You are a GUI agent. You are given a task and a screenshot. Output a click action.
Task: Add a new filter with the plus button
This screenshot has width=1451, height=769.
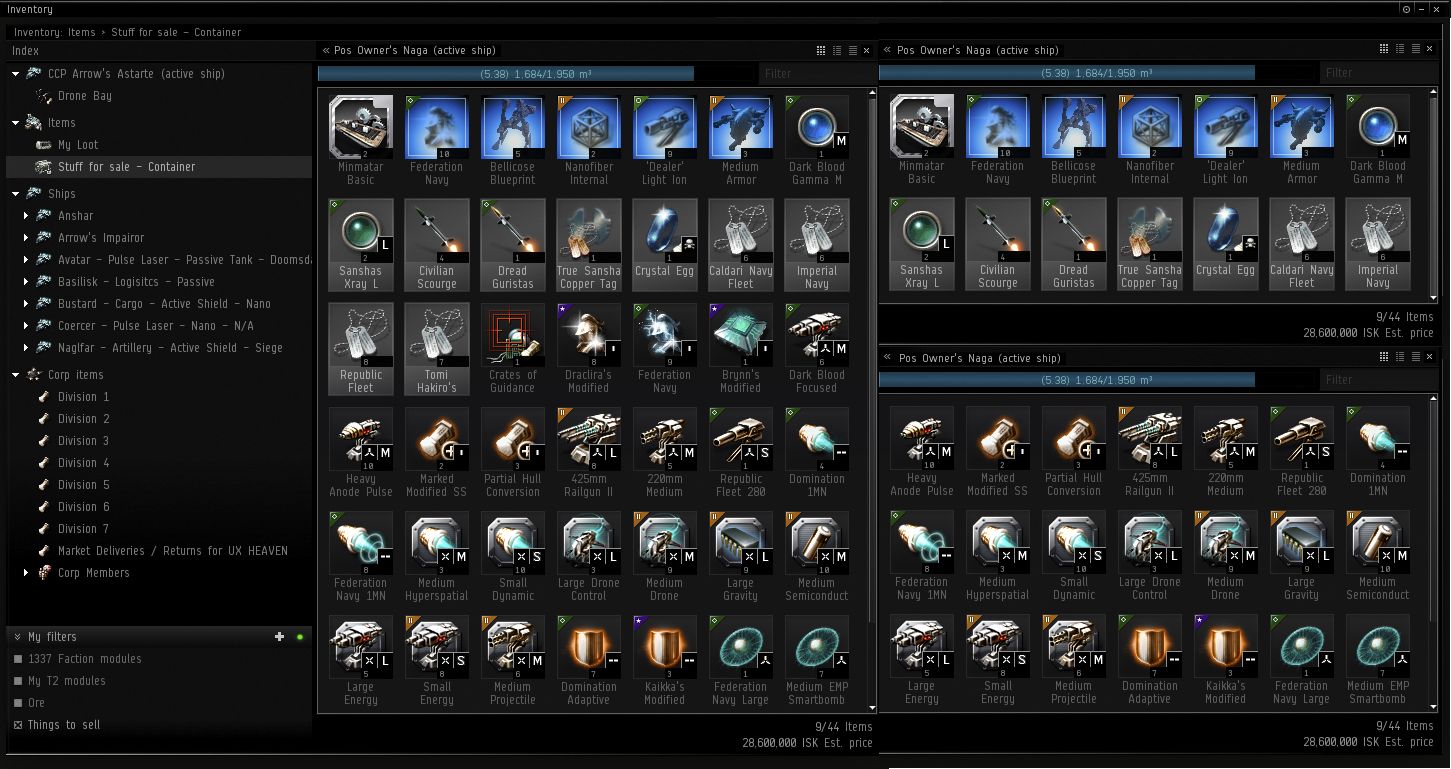(x=280, y=637)
